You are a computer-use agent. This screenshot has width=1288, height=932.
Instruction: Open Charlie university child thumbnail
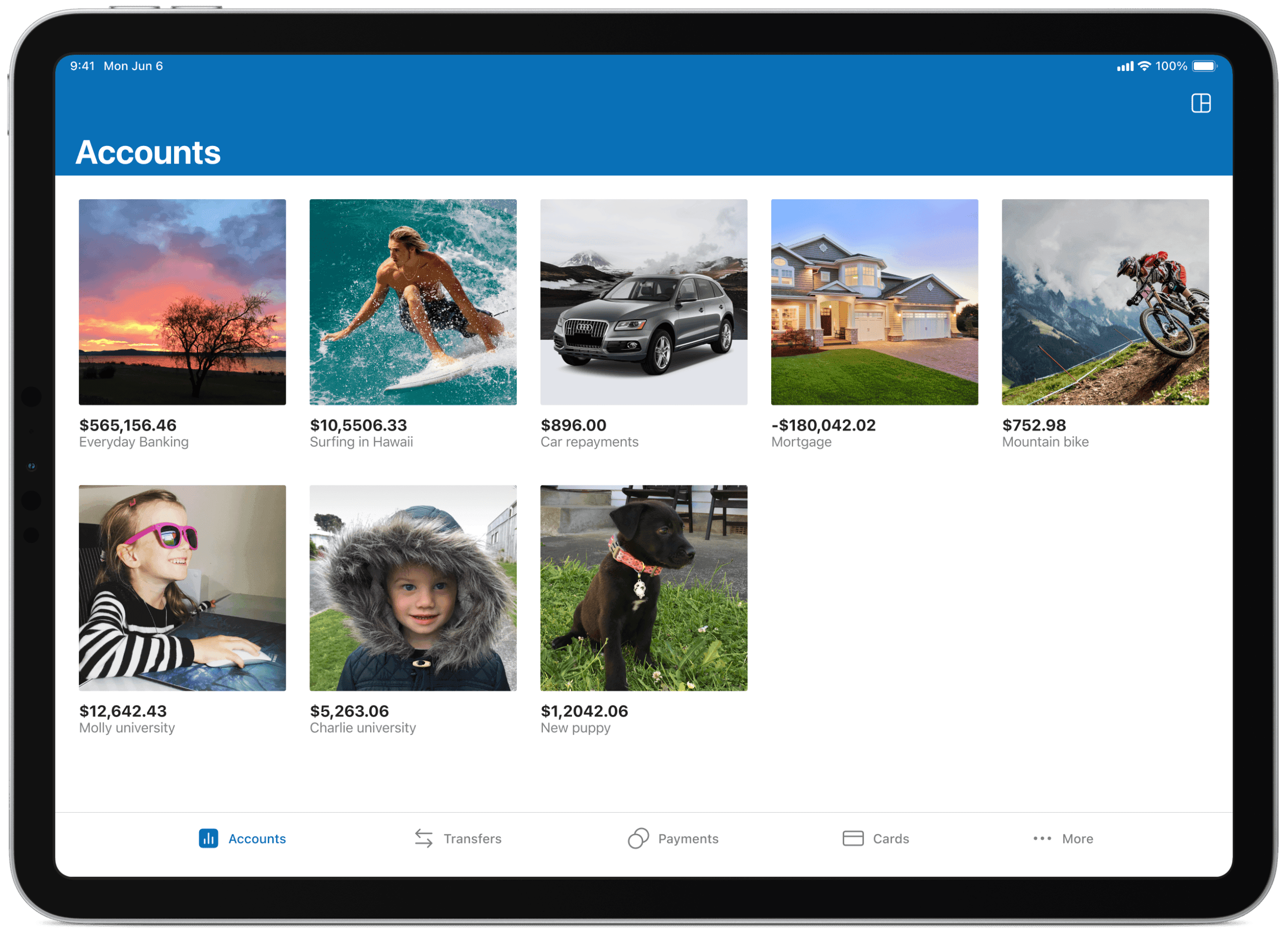pyautogui.click(x=413, y=588)
